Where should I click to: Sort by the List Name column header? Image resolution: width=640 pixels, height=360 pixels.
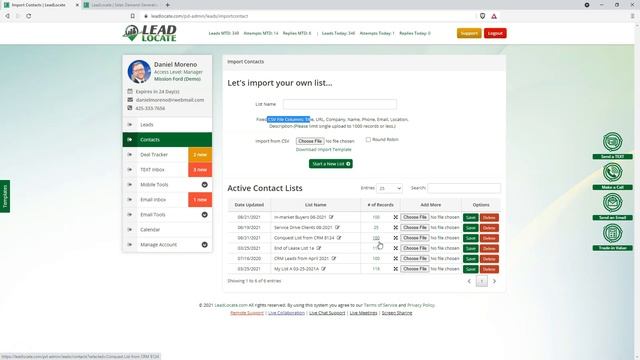pyautogui.click(x=316, y=205)
